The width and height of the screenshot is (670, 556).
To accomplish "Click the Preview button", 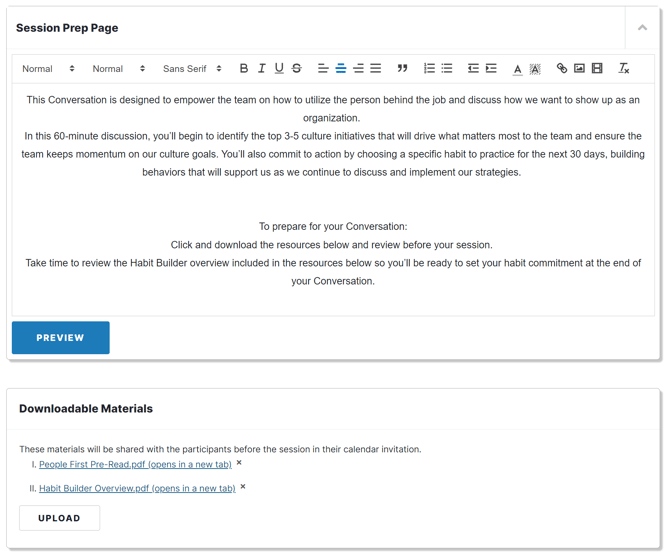I will pos(61,338).
